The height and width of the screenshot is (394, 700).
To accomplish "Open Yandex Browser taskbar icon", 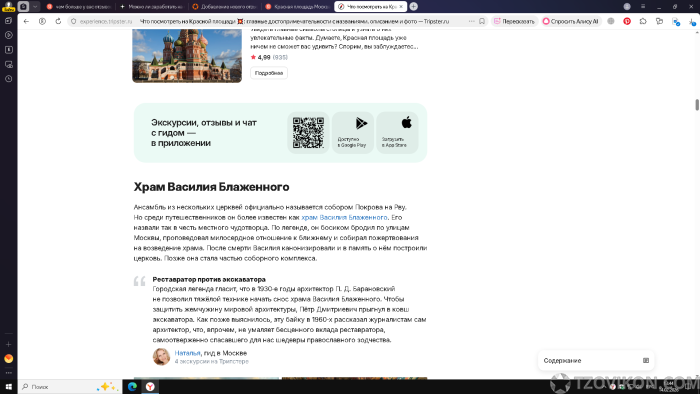I will click(150, 386).
